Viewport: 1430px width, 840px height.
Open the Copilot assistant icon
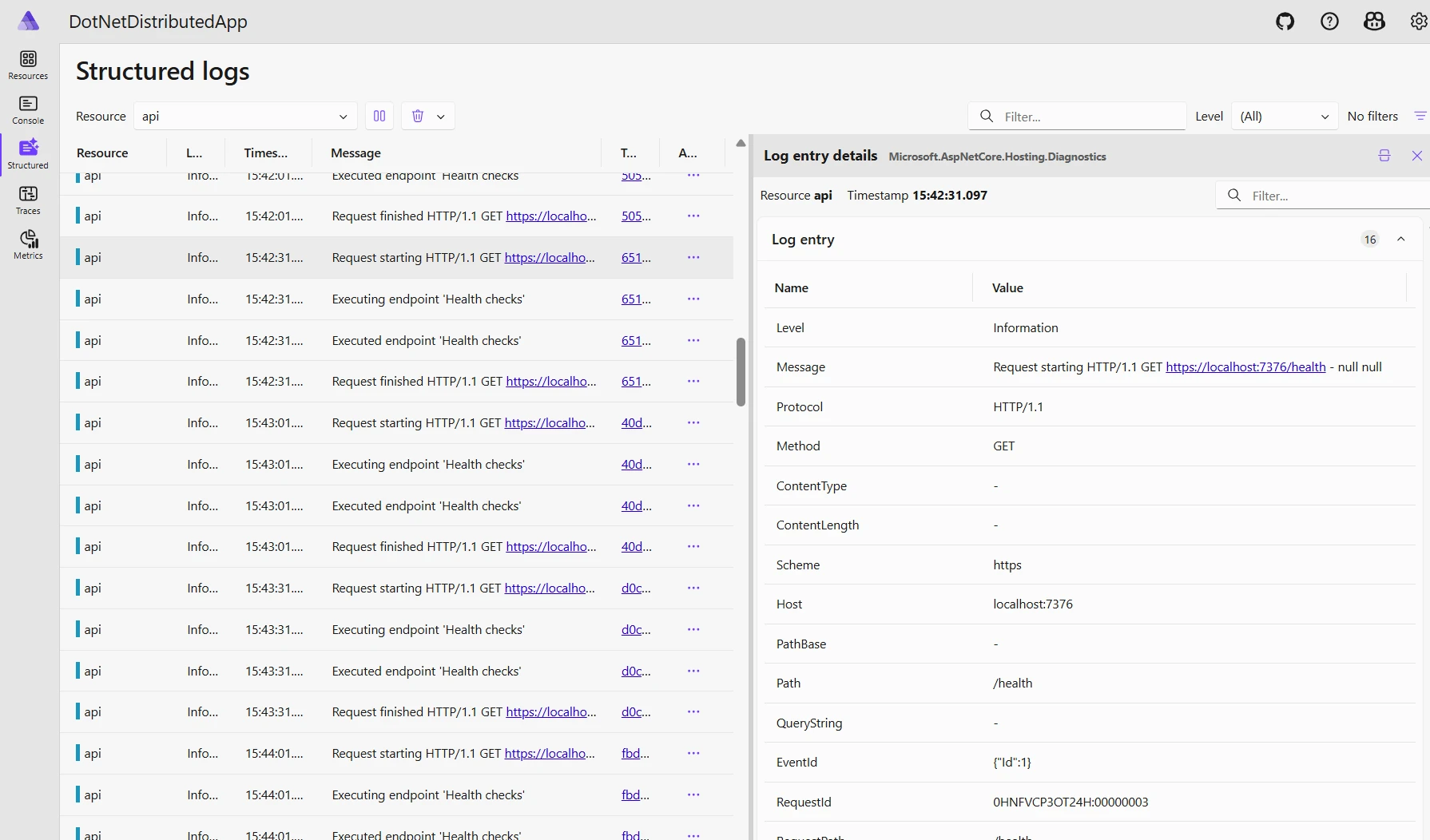coord(1374,22)
